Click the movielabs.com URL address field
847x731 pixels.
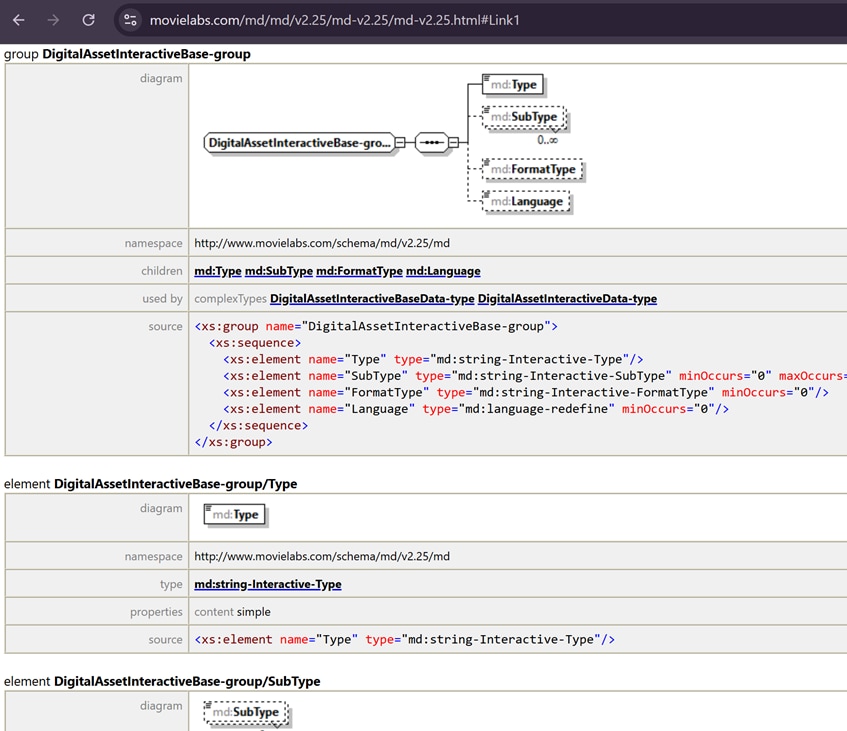click(x=334, y=20)
